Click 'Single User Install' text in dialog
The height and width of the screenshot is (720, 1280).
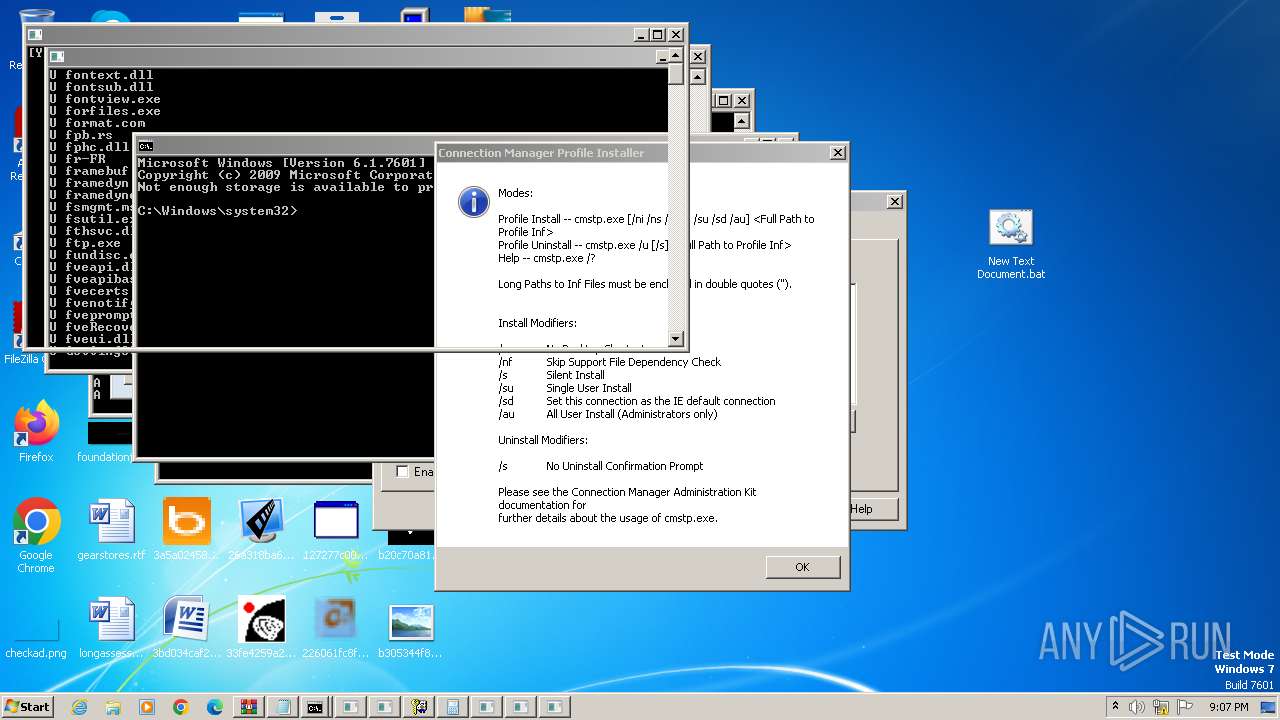click(589, 388)
